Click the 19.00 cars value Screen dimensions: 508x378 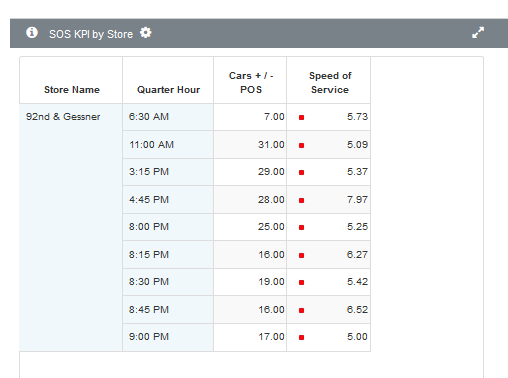click(271, 282)
